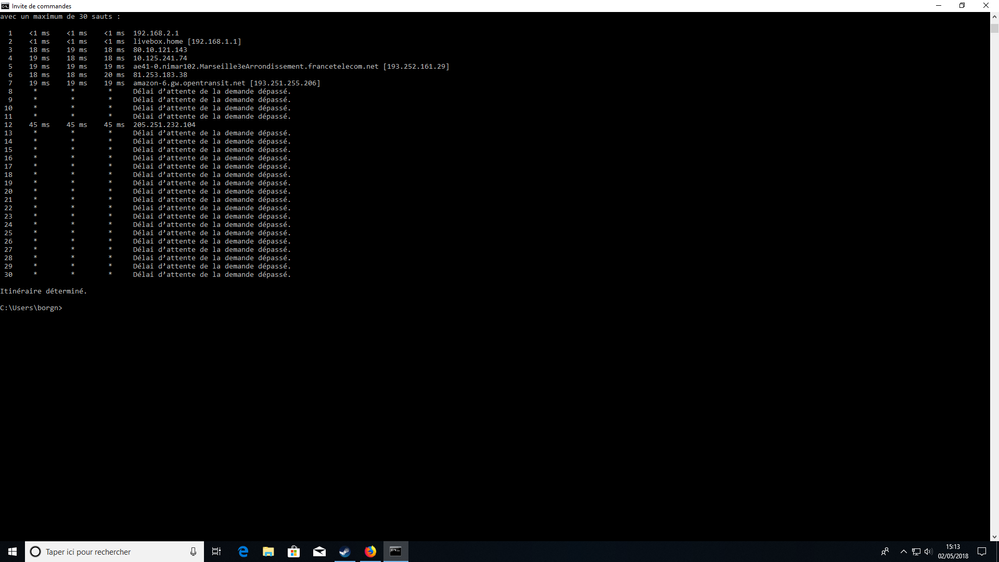Viewport: 999px width, 562px height.
Task: Open Task View from the taskbar
Action: point(217,552)
